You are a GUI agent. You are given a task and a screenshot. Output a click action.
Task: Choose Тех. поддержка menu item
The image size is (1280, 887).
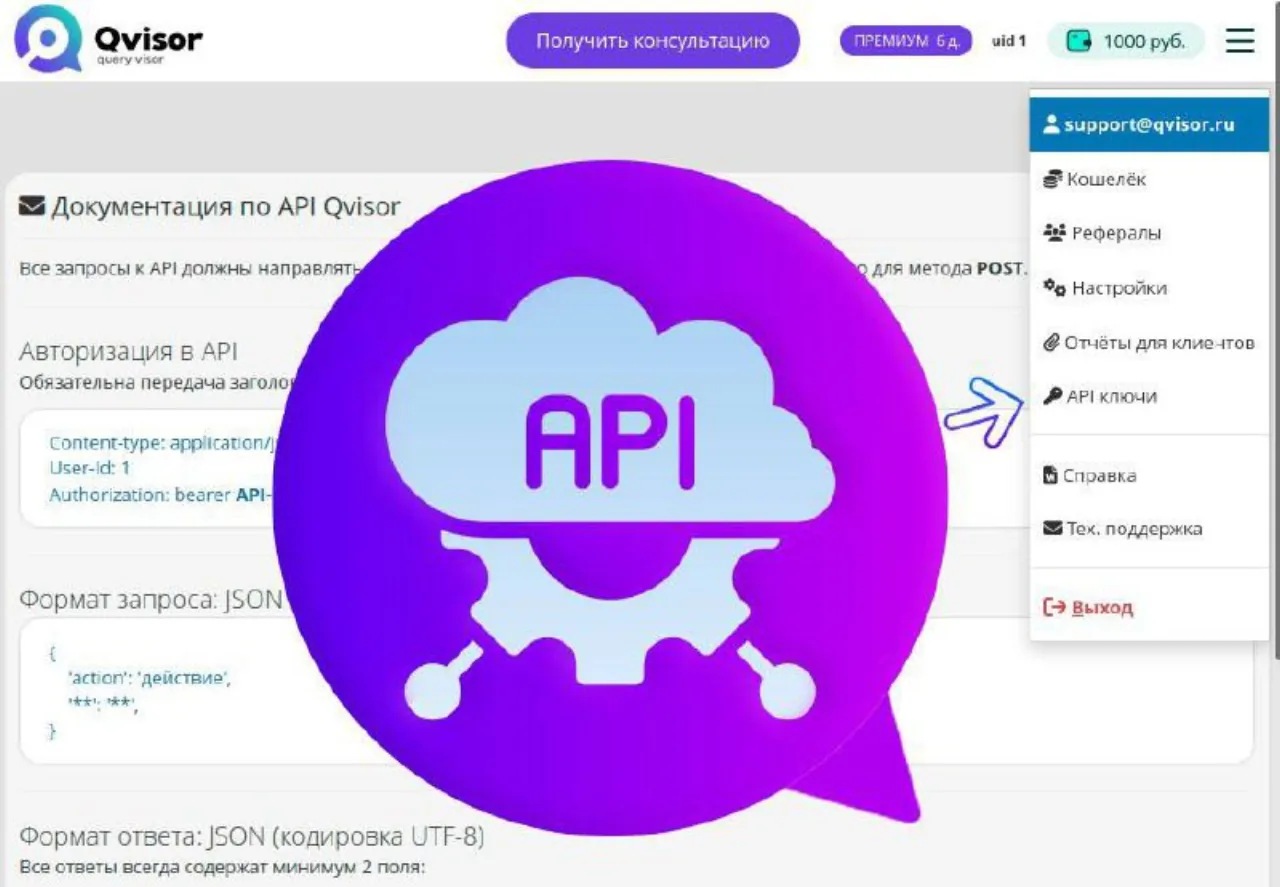(x=1149, y=529)
